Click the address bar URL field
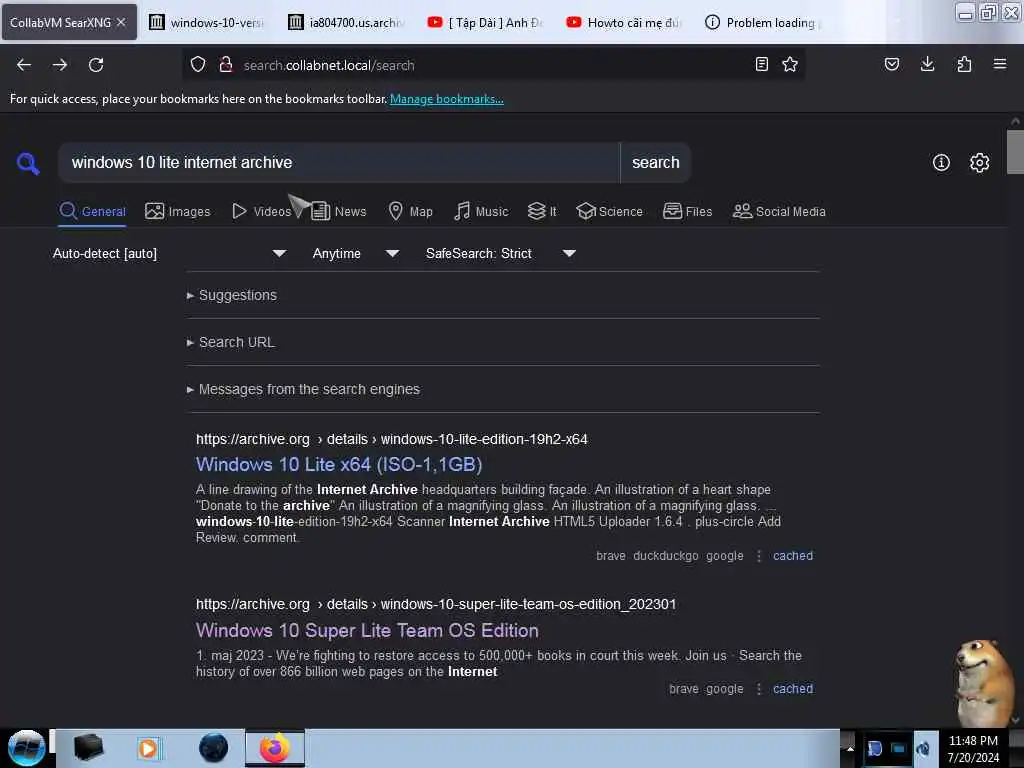Viewport: 1024px width, 768px height. 493,65
